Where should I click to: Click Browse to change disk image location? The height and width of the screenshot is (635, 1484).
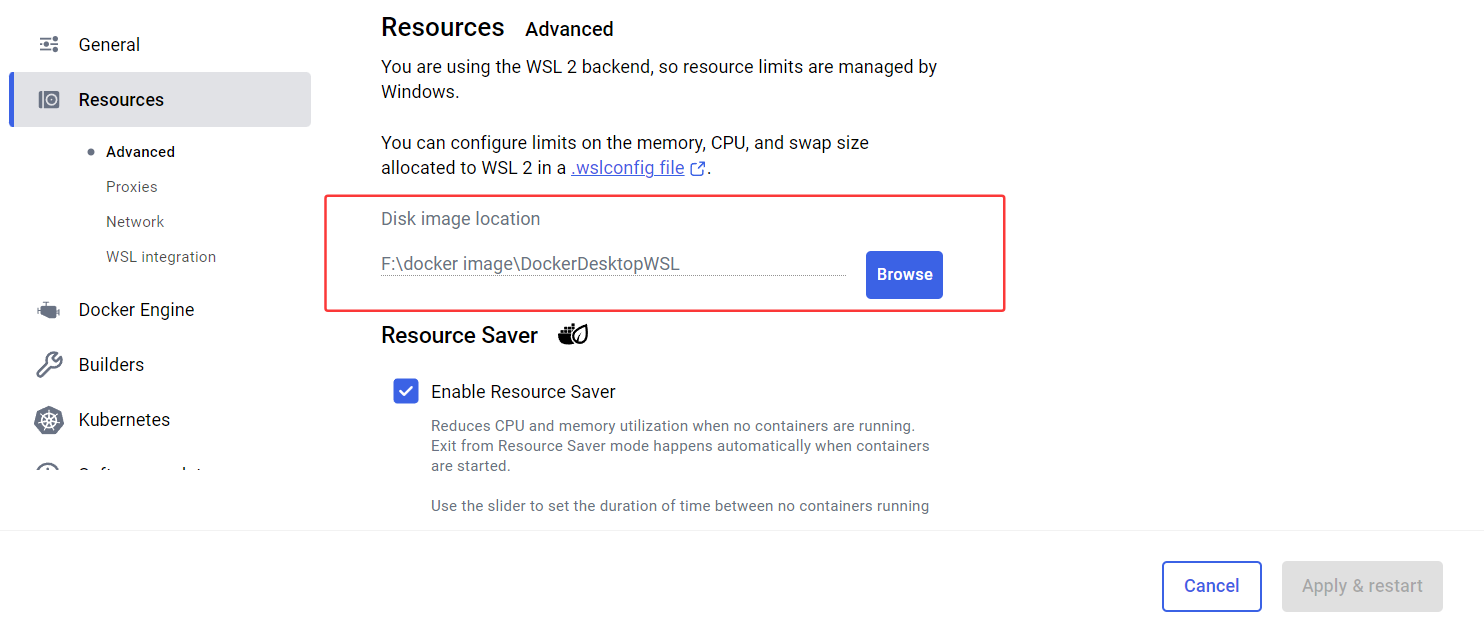coord(904,275)
